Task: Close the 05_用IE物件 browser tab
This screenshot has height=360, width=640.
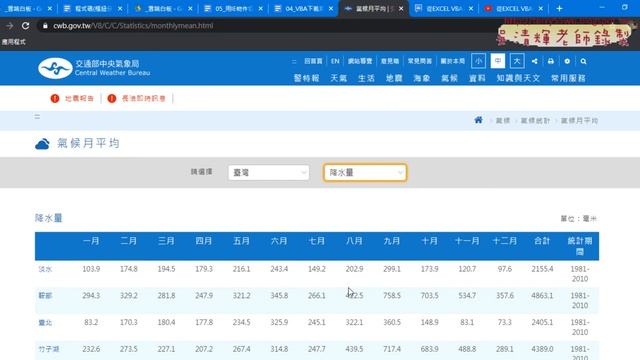Action: click(260, 8)
